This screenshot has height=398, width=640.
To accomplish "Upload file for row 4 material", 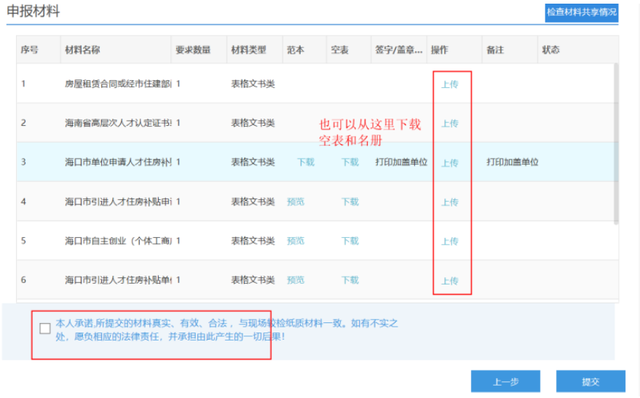I will pos(450,202).
